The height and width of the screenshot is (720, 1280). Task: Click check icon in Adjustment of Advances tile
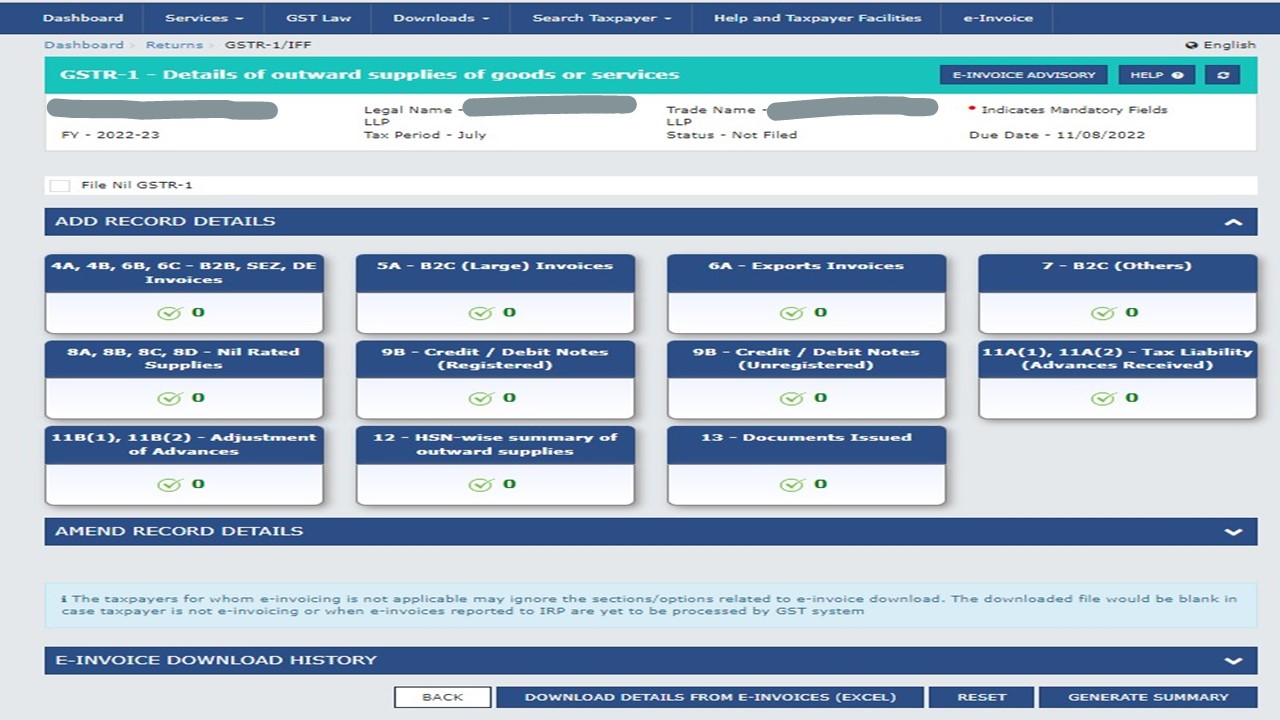pyautogui.click(x=169, y=484)
